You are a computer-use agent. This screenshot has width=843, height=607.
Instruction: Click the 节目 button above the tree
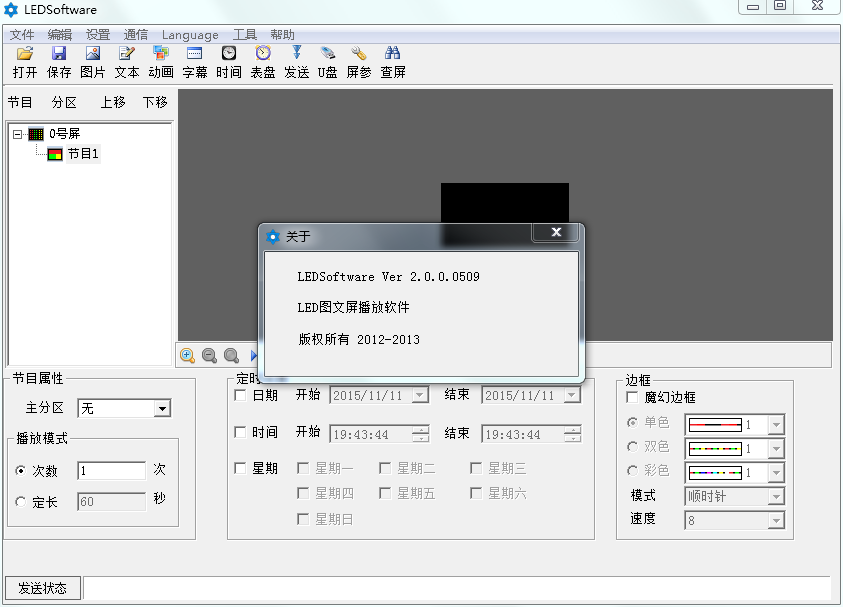point(20,102)
